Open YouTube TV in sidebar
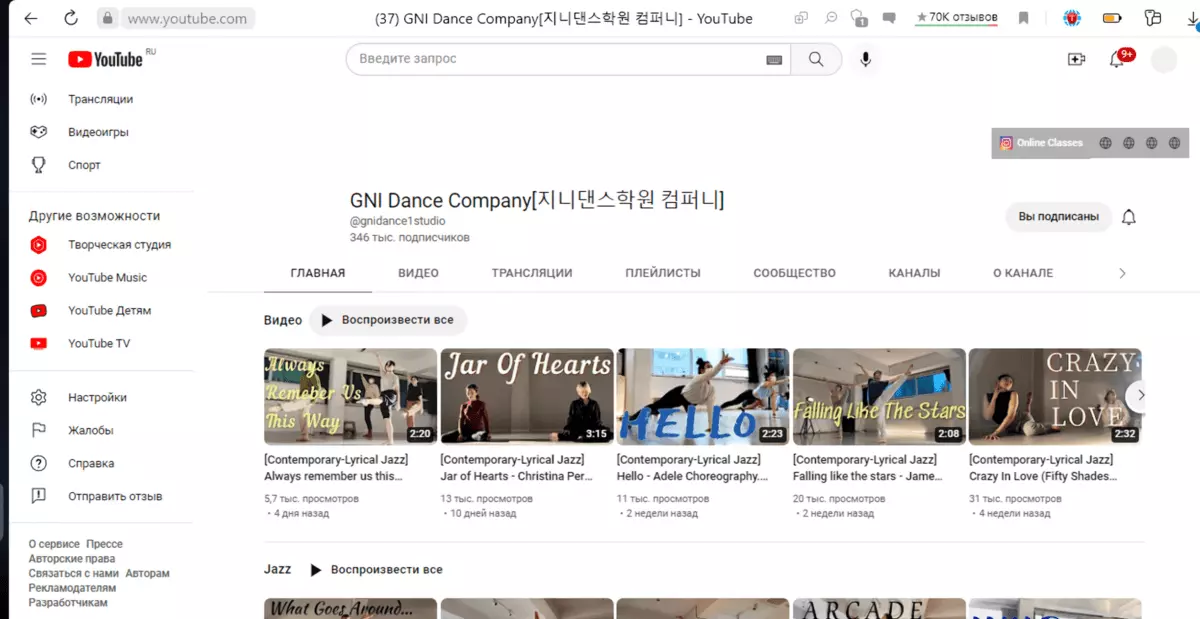This screenshot has width=1200, height=619. click(100, 343)
